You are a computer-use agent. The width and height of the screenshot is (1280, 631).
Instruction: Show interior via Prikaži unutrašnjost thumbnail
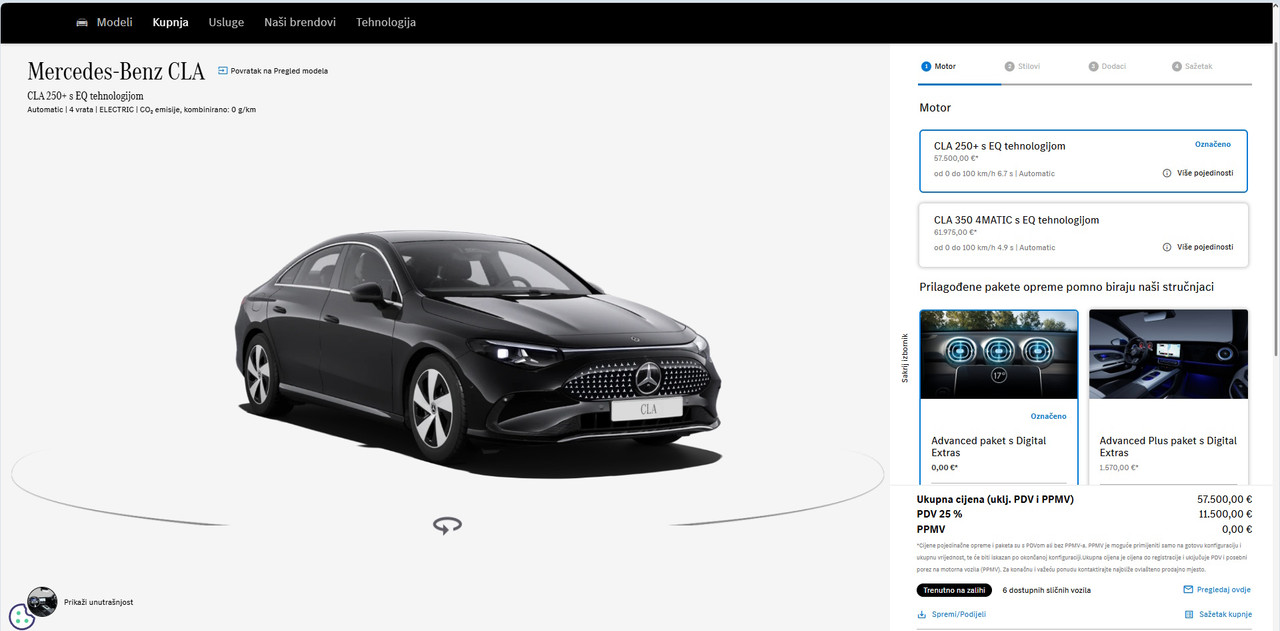coord(42,601)
